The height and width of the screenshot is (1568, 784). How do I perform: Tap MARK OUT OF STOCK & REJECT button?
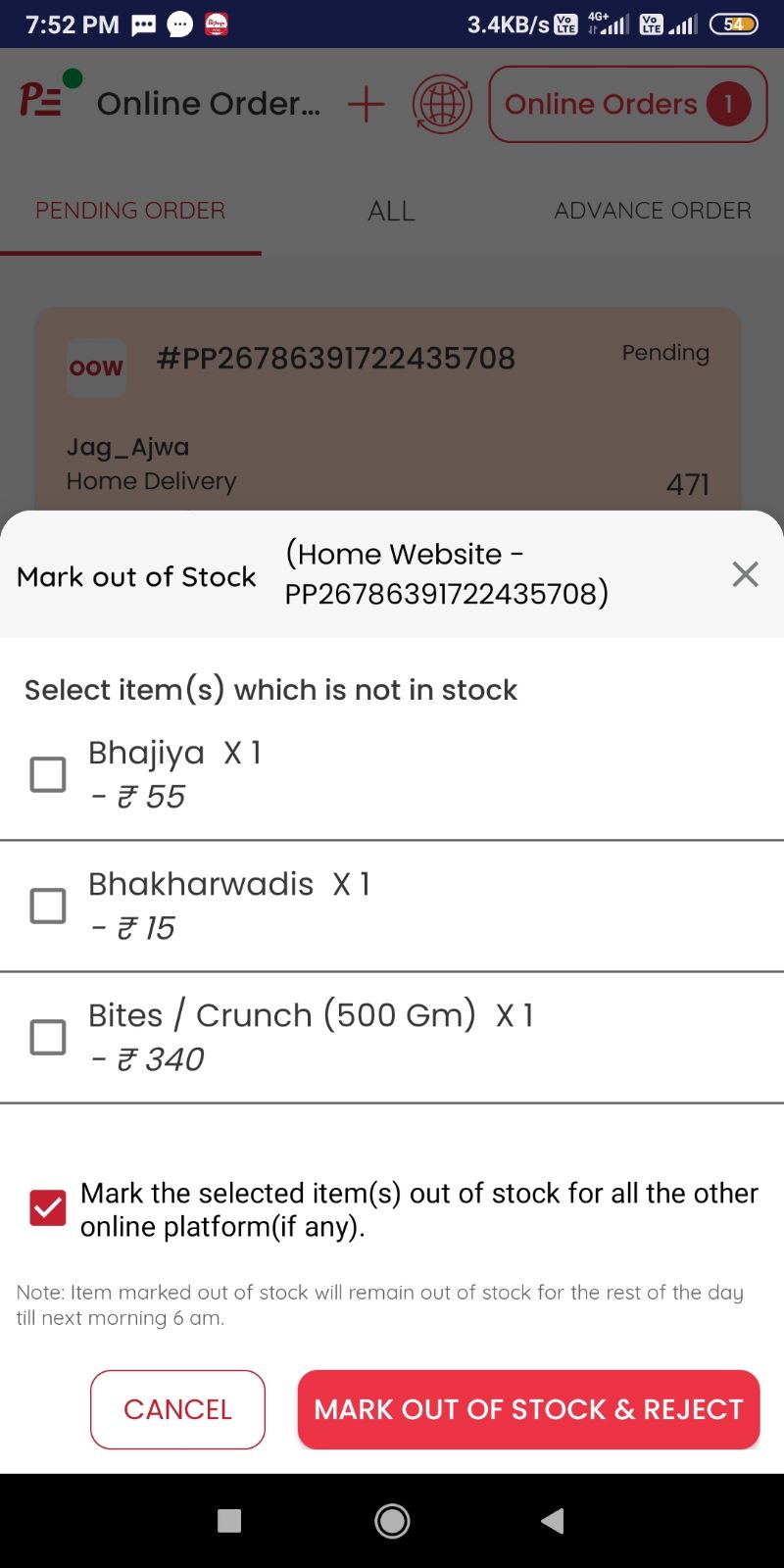click(x=529, y=1409)
